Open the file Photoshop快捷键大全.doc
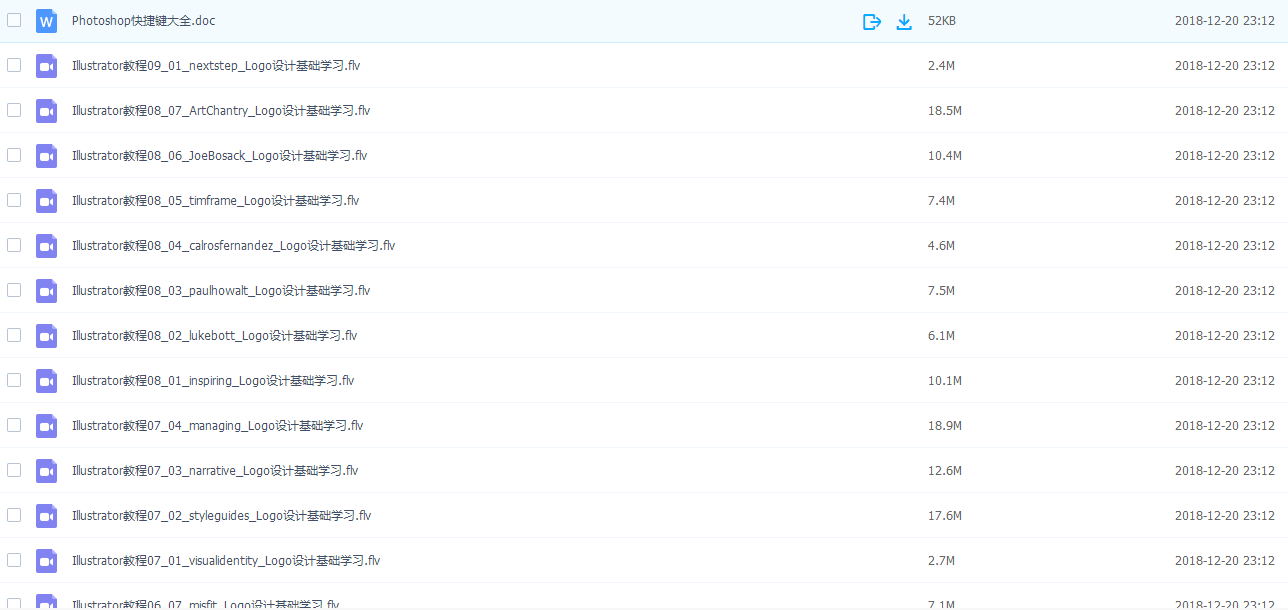The image size is (1288, 610). pos(143,21)
